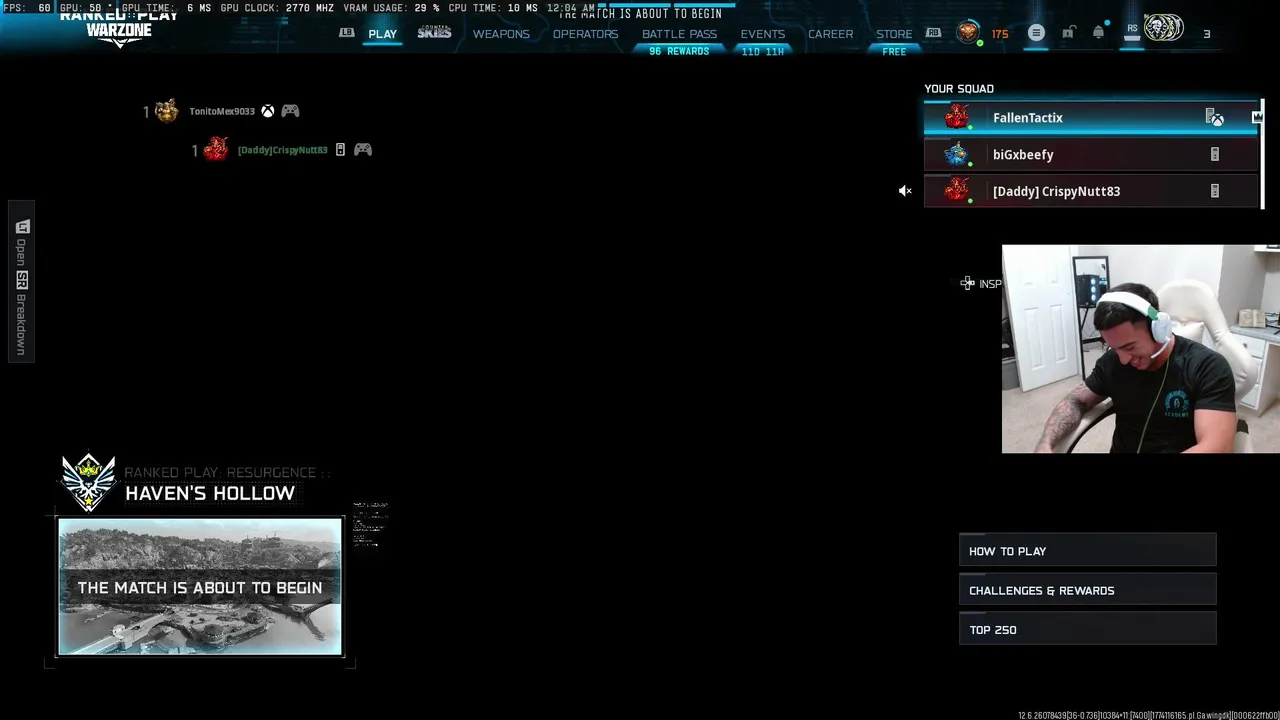
Task: Click the PC icon beside lobby [Daddy]CrispyNutt83
Action: [x=340, y=150]
